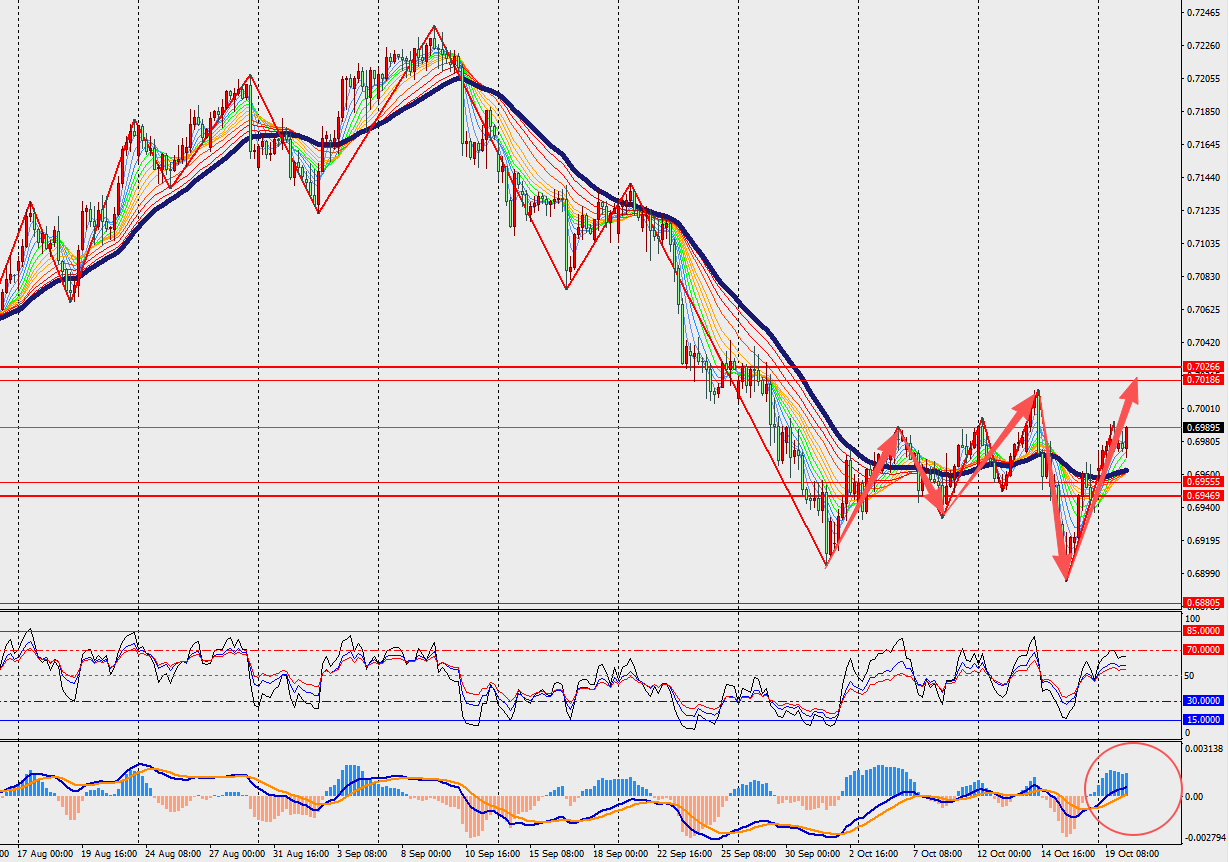Select the 0.71850 price axis value
Image resolution: width=1229 pixels, height=862 pixels.
click(x=1203, y=112)
